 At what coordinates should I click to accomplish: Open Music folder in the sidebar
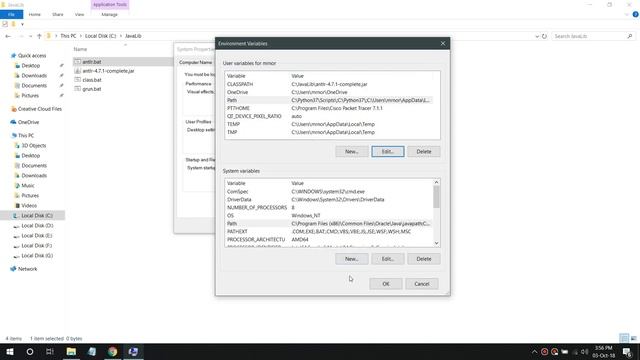[28, 185]
